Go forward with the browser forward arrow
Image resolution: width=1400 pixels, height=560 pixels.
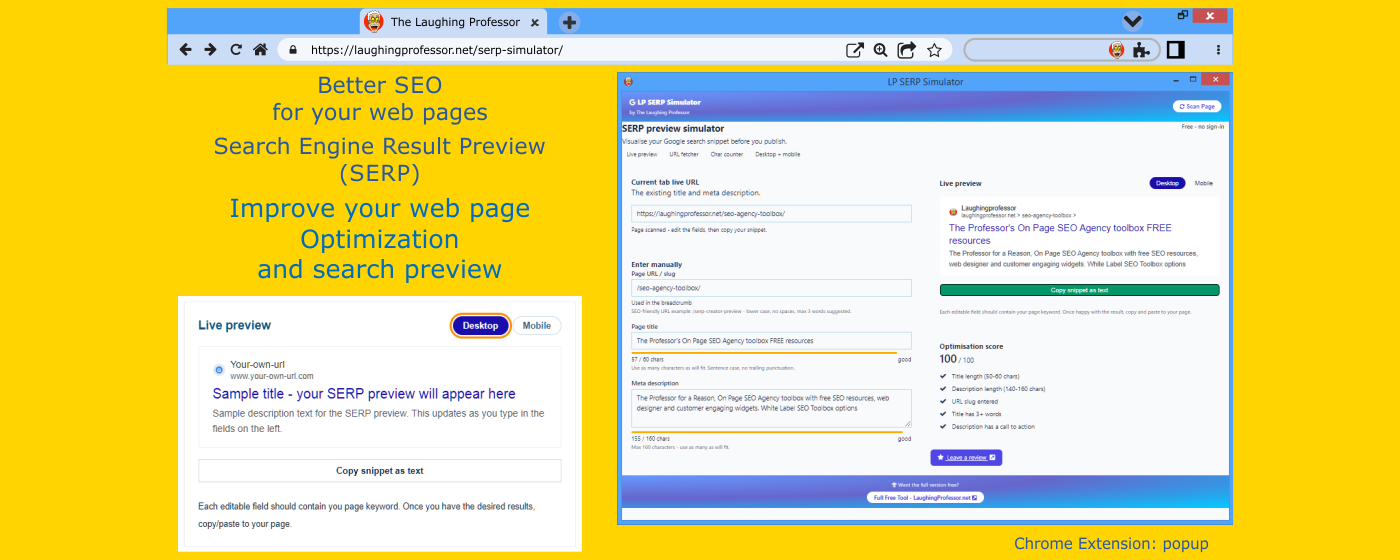[210, 49]
